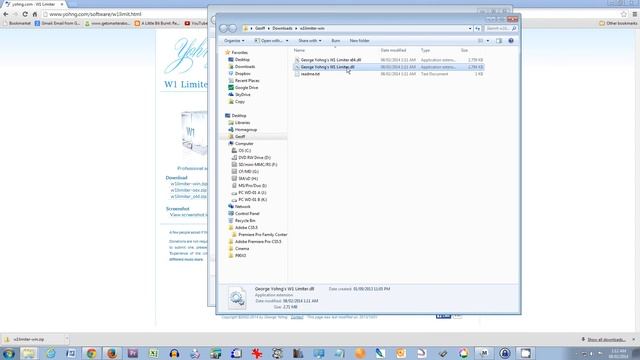The image size is (640, 360).
Task: Click the browser address bar URL
Action: point(95,14)
